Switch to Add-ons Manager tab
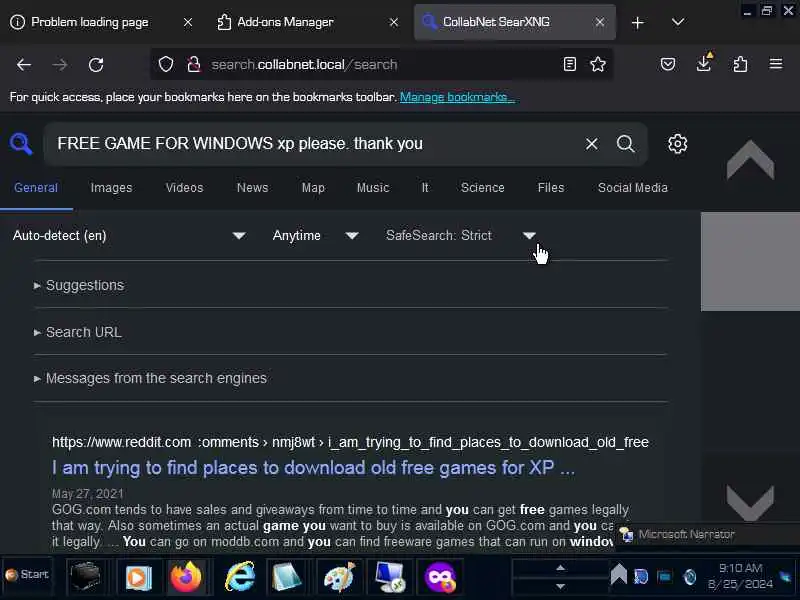The width and height of the screenshot is (800, 600). tap(285, 22)
